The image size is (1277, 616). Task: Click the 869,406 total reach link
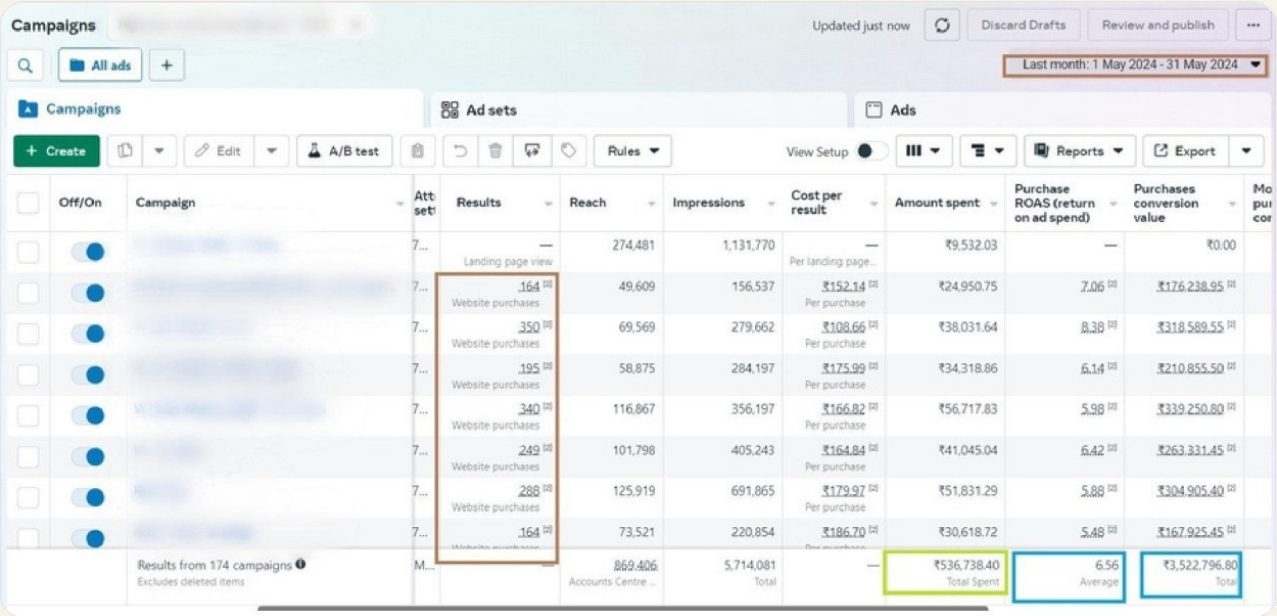click(635, 565)
